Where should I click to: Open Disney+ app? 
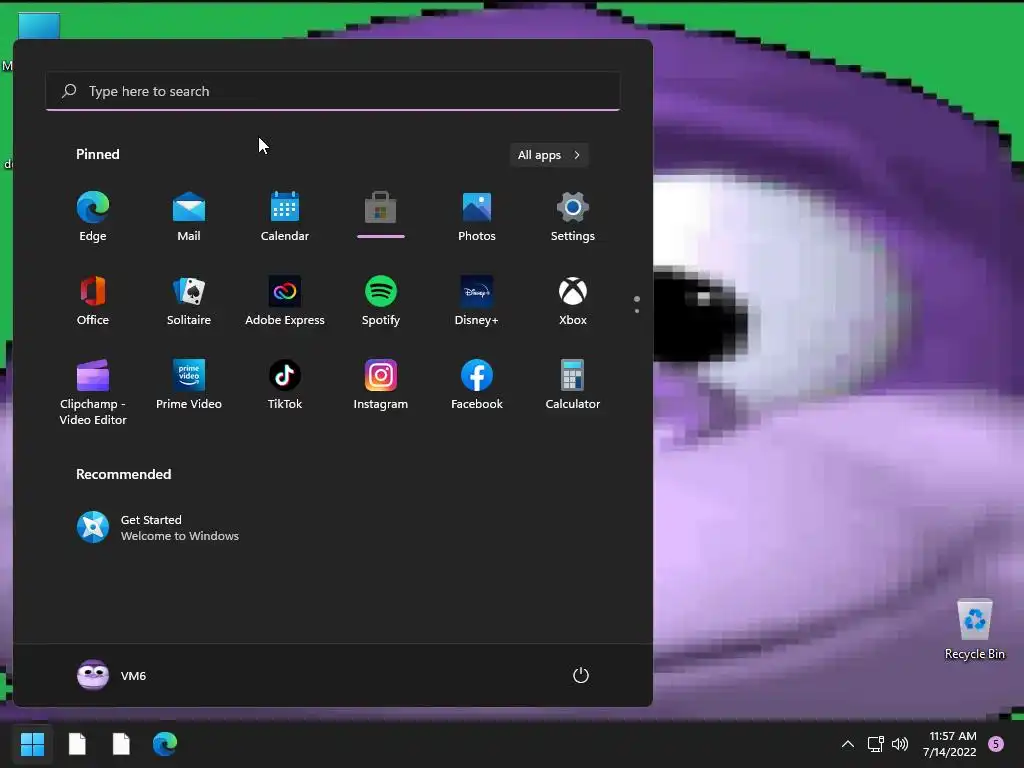click(x=477, y=300)
